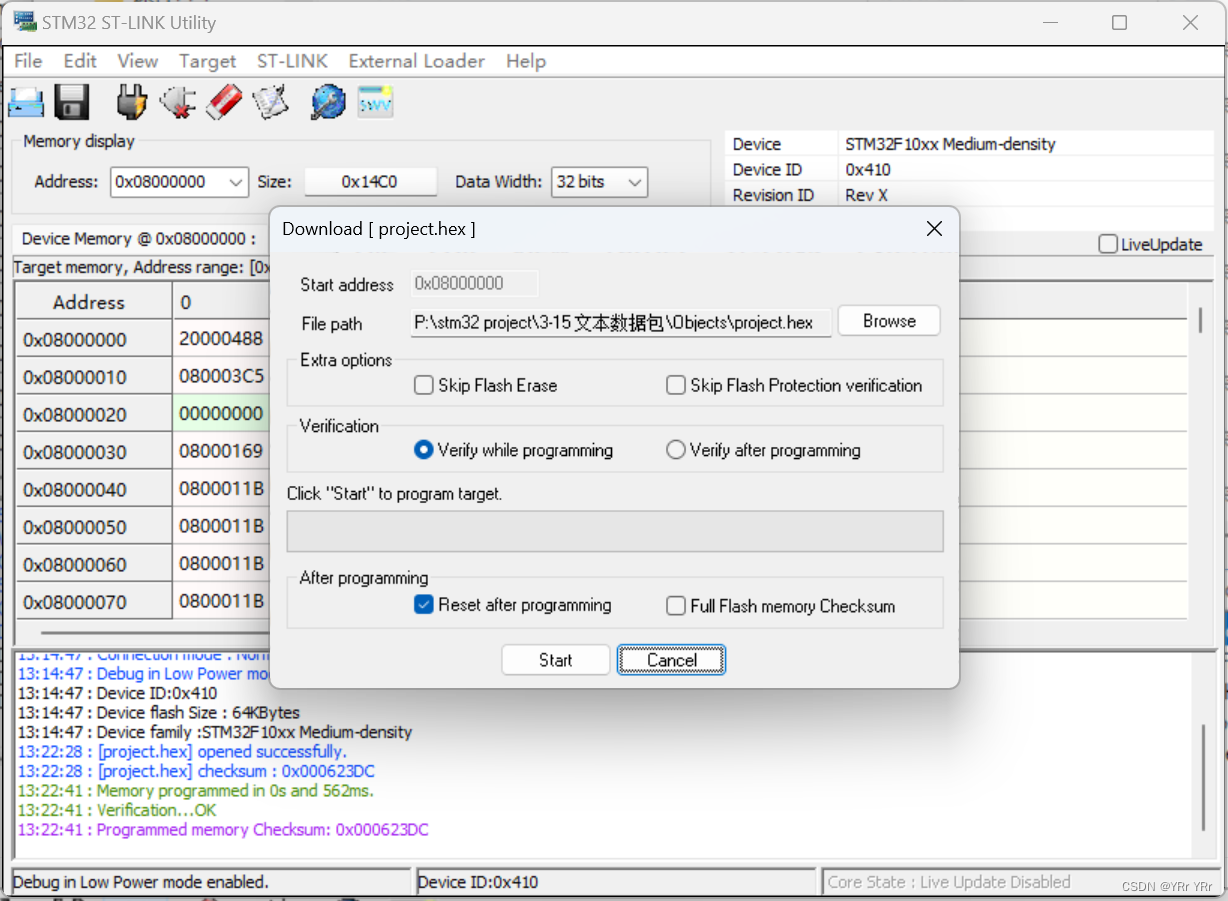Click the Disconnect from target icon
Image resolution: width=1228 pixels, height=901 pixels.
(x=178, y=102)
